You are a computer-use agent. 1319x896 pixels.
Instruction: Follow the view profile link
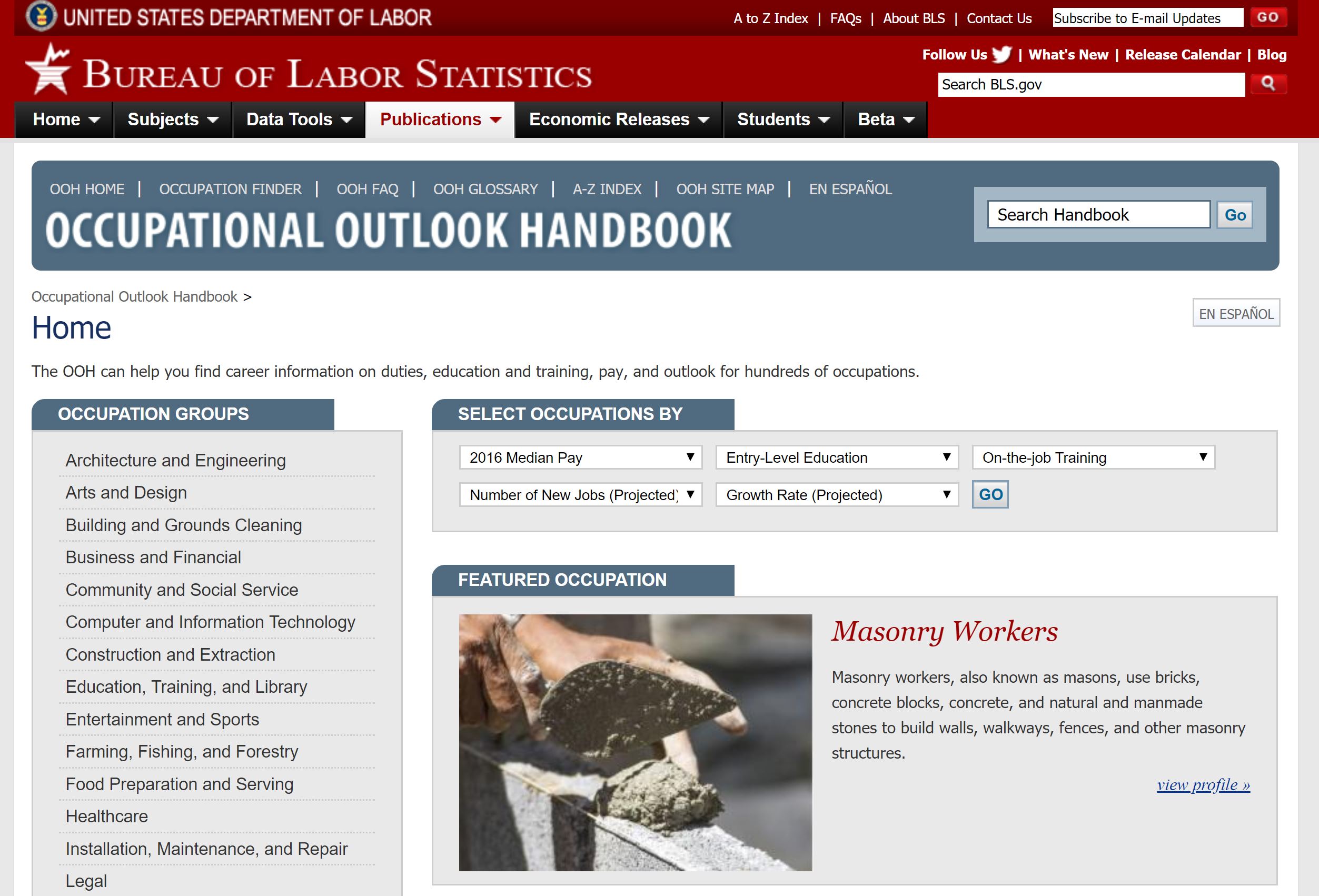coord(1203,785)
